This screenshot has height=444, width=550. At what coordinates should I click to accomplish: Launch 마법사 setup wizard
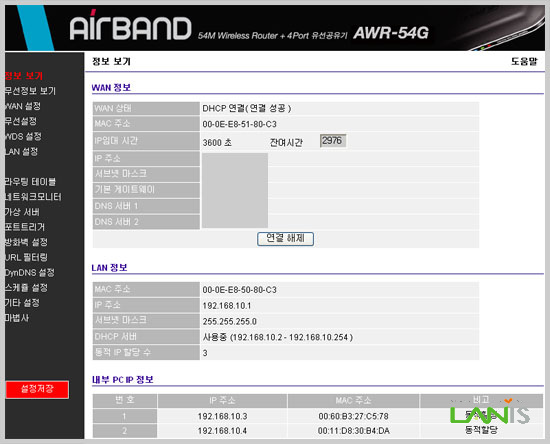pos(17,318)
